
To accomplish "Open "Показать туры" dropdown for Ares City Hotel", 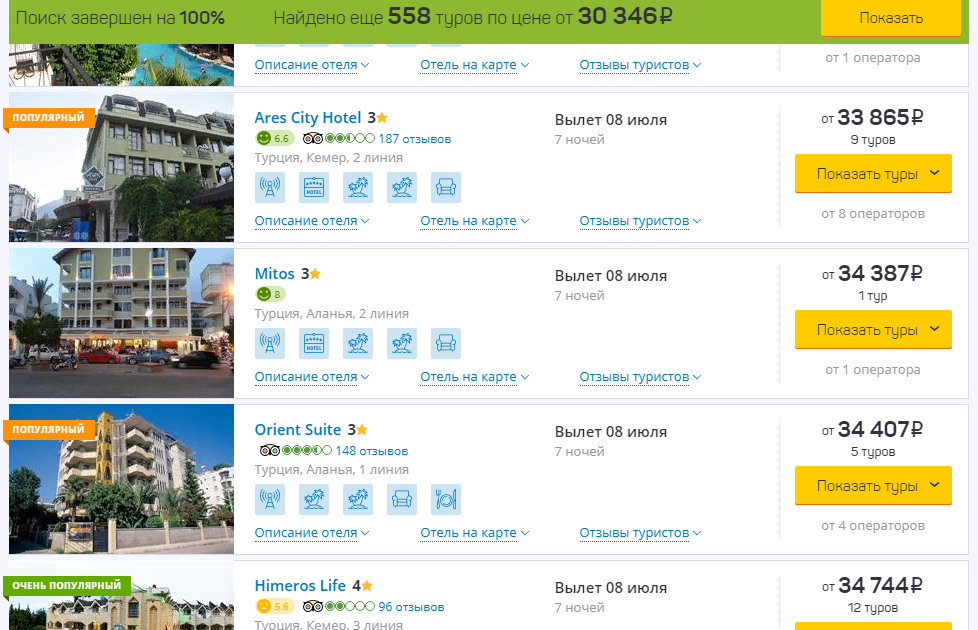I will [x=873, y=174].
